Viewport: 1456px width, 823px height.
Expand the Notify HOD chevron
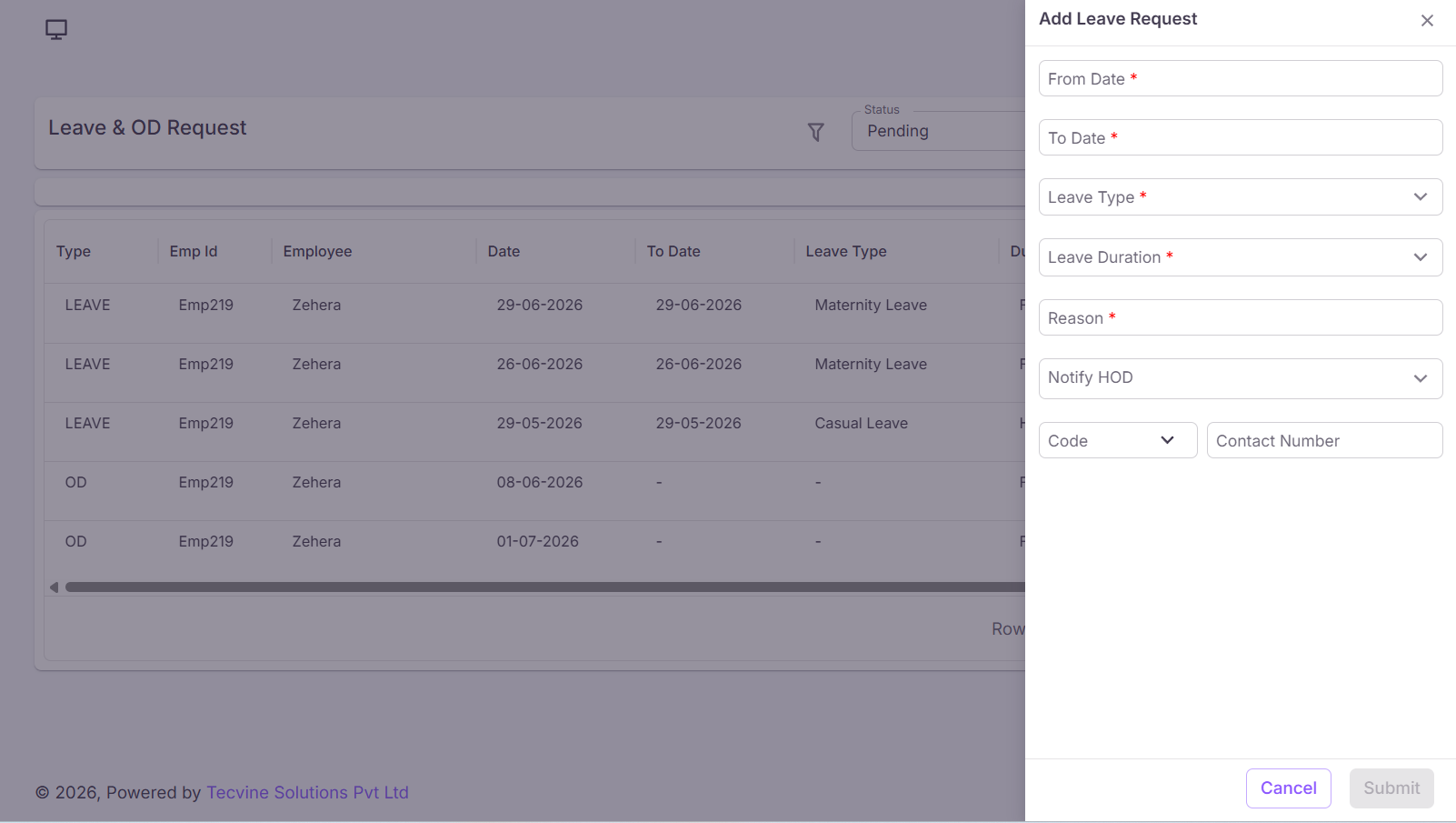point(1421,378)
